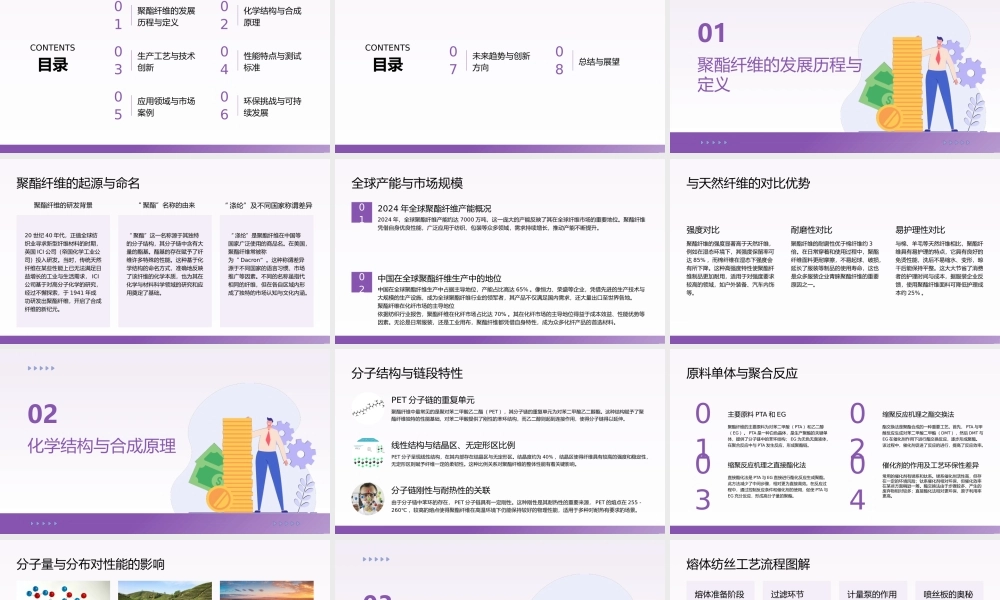Select the 熔体准备阶段 step box

pos(720,591)
